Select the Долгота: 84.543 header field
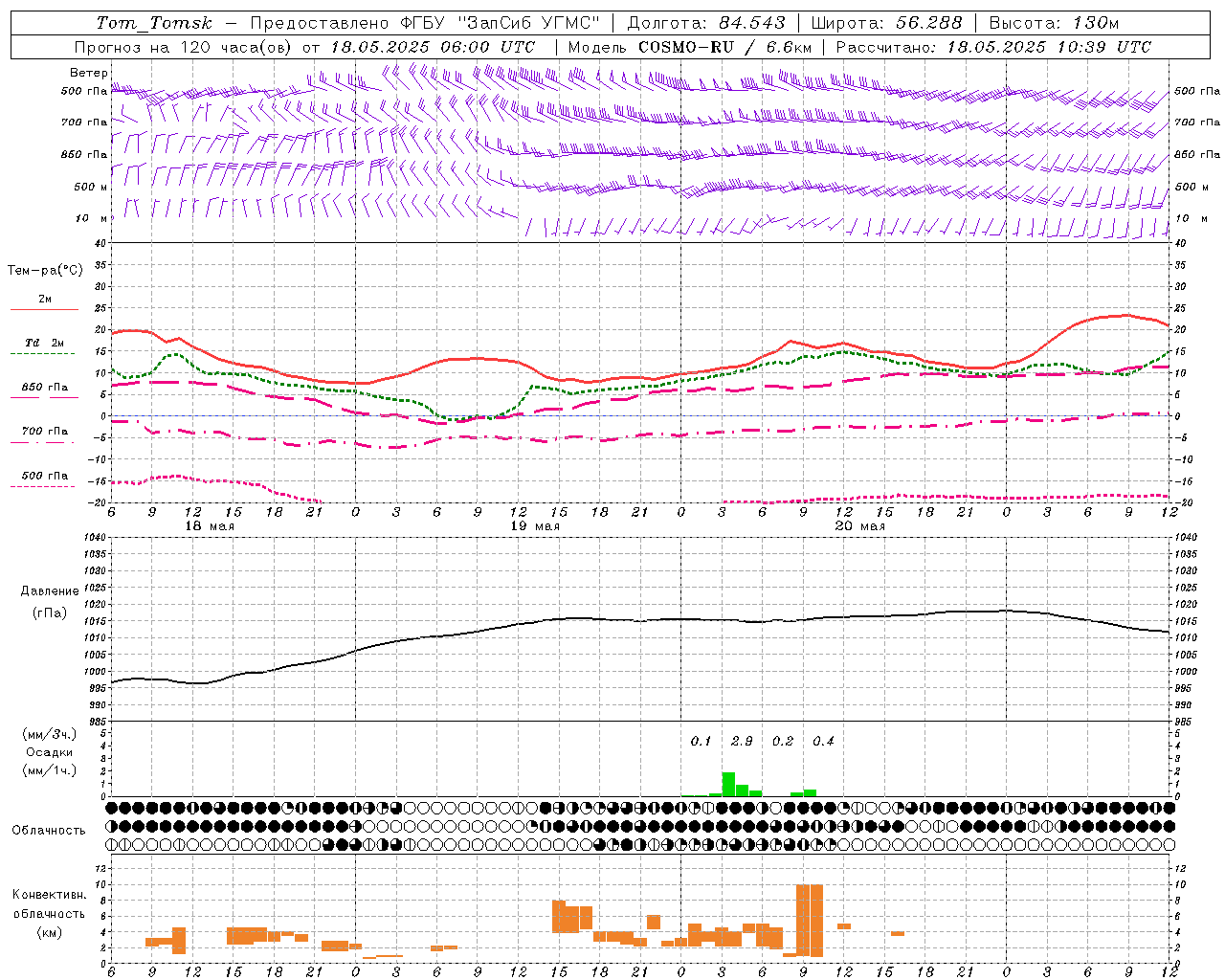The height and width of the screenshot is (980, 1225). (x=705, y=23)
